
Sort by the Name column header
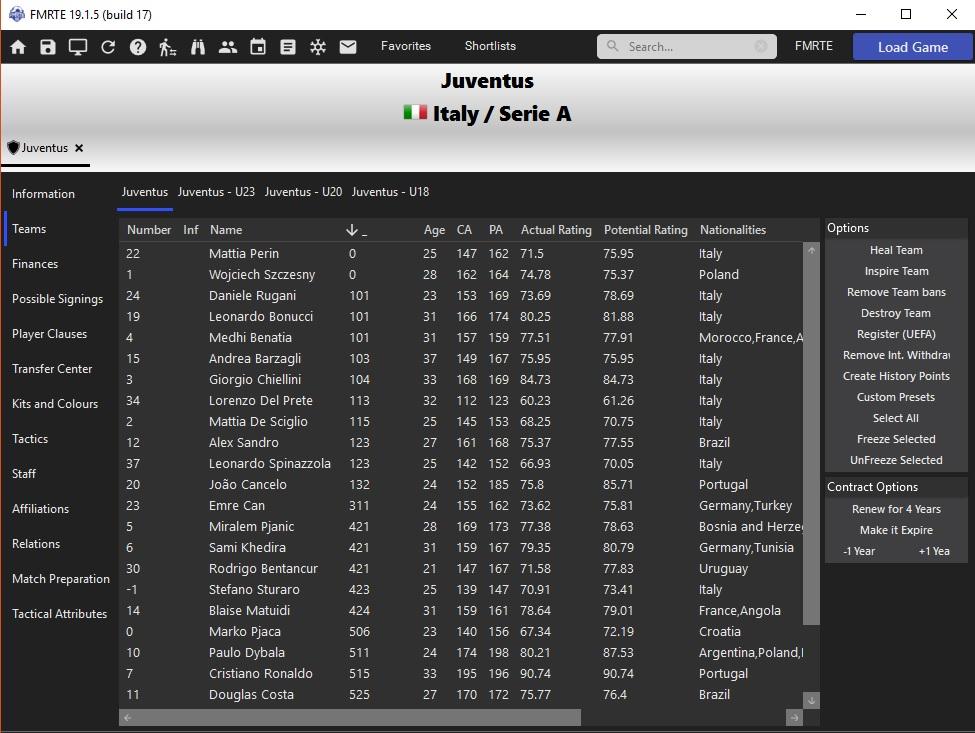(226, 230)
